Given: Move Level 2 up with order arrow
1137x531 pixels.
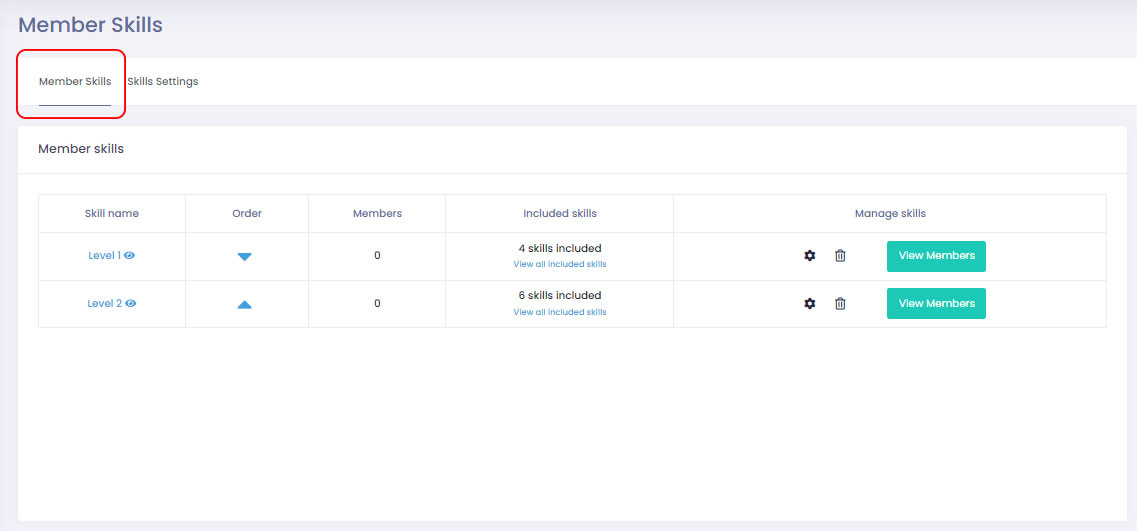Looking at the screenshot, I should [245, 304].
